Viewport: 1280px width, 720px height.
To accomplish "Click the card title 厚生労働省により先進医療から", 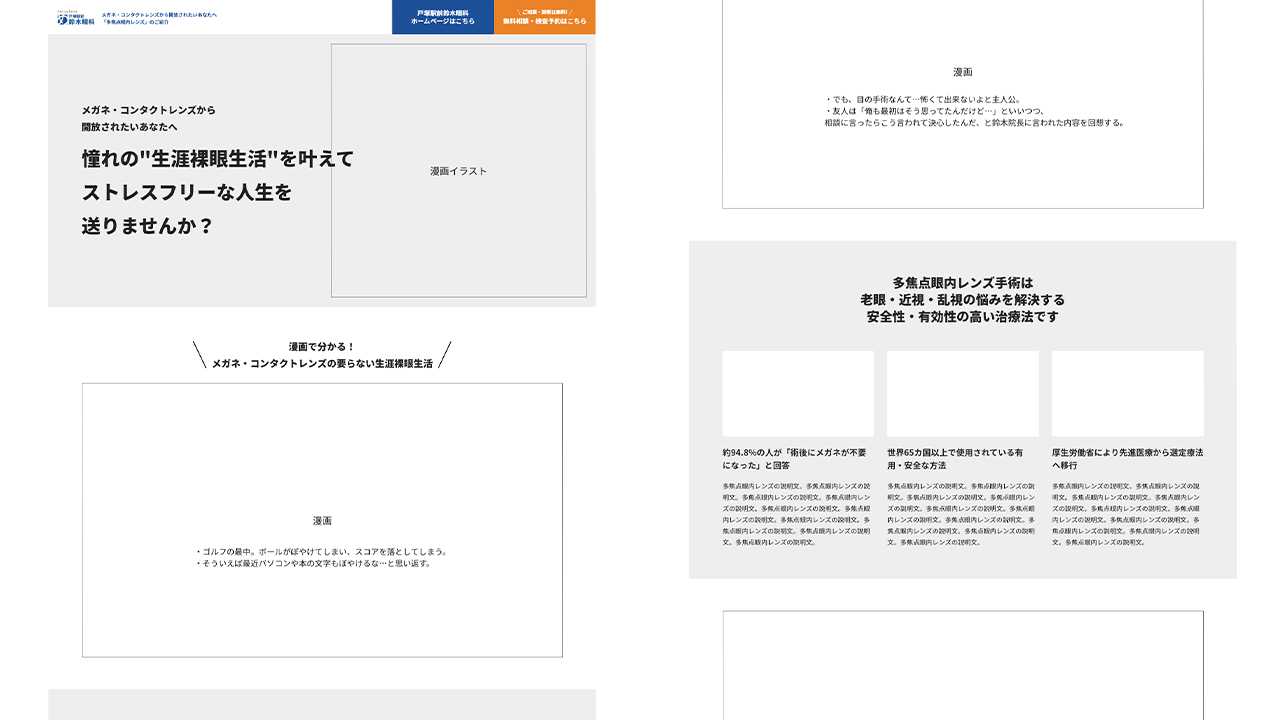I will coord(1127,459).
